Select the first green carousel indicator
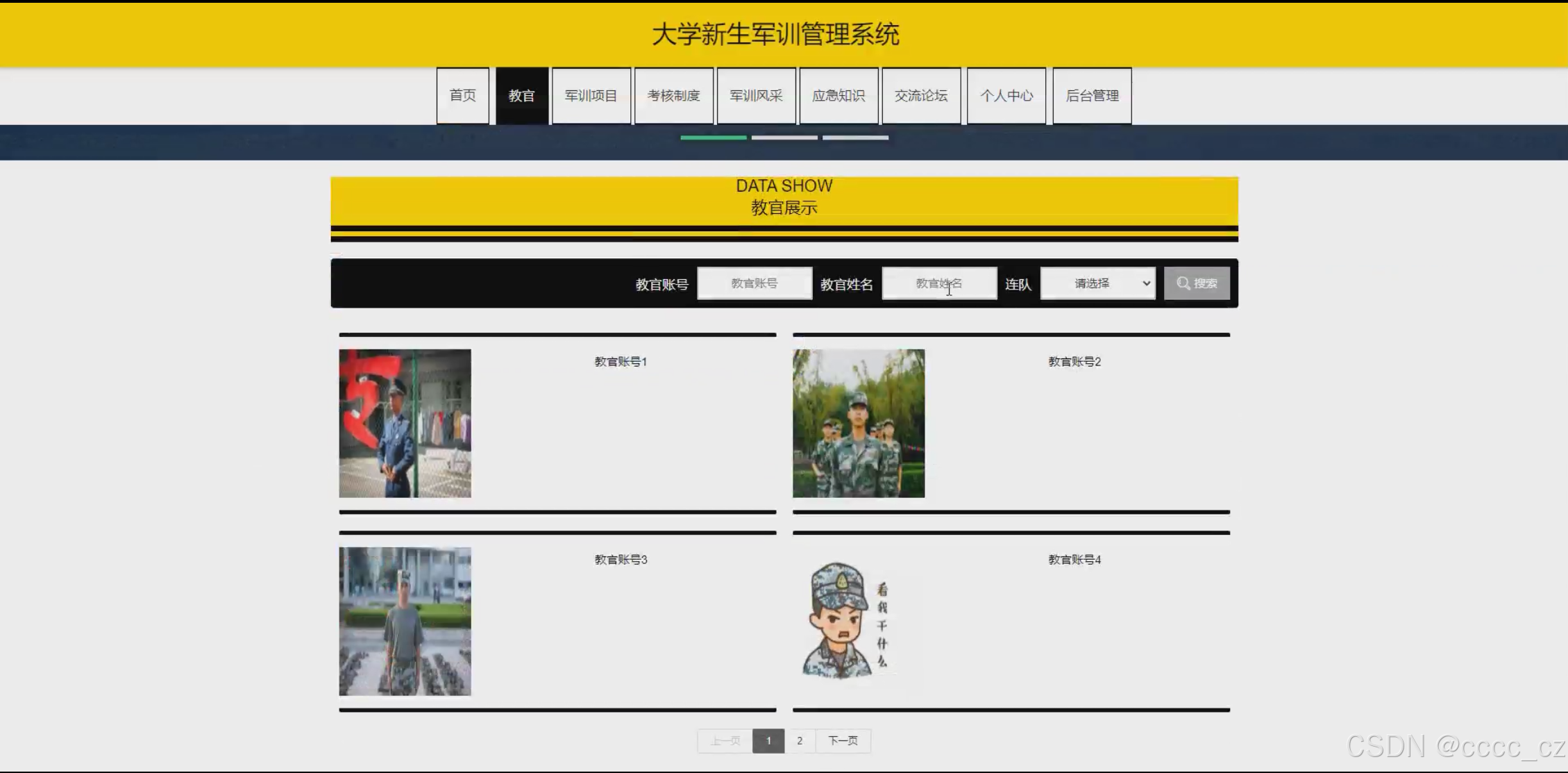The image size is (1568, 773). [713, 138]
